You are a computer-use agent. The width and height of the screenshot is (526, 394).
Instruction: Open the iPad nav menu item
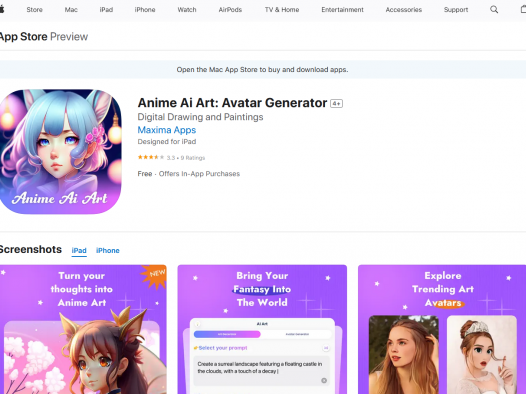coord(106,10)
